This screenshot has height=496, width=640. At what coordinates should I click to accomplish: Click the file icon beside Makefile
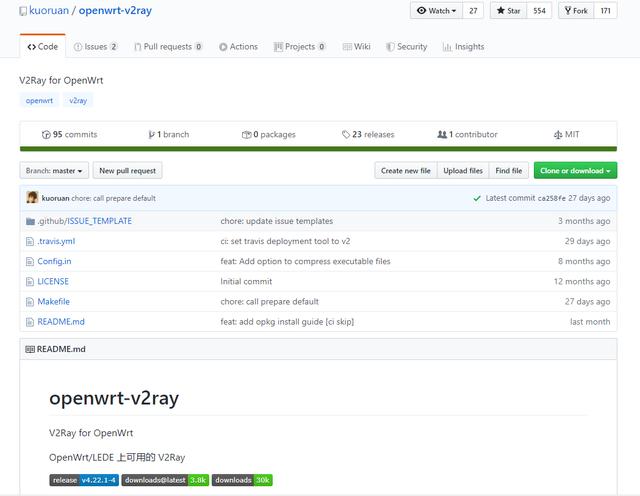(30, 302)
